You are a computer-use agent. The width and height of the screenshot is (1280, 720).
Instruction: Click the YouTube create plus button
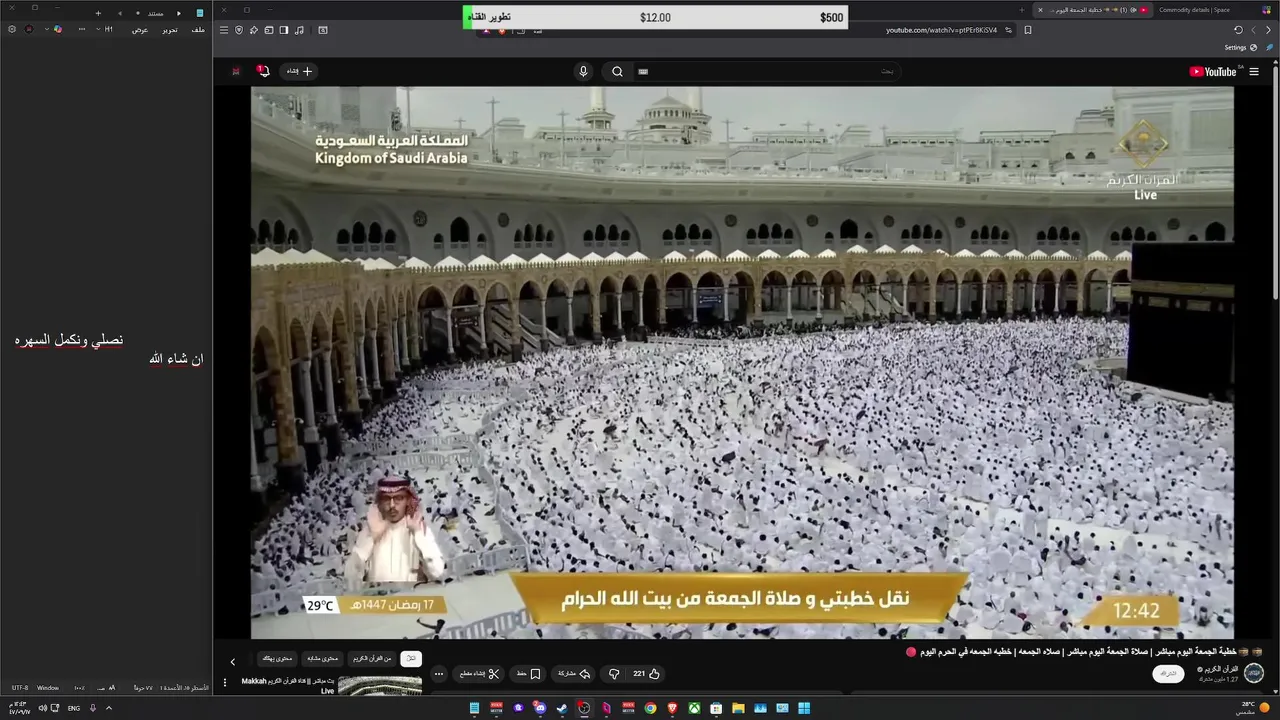click(300, 71)
